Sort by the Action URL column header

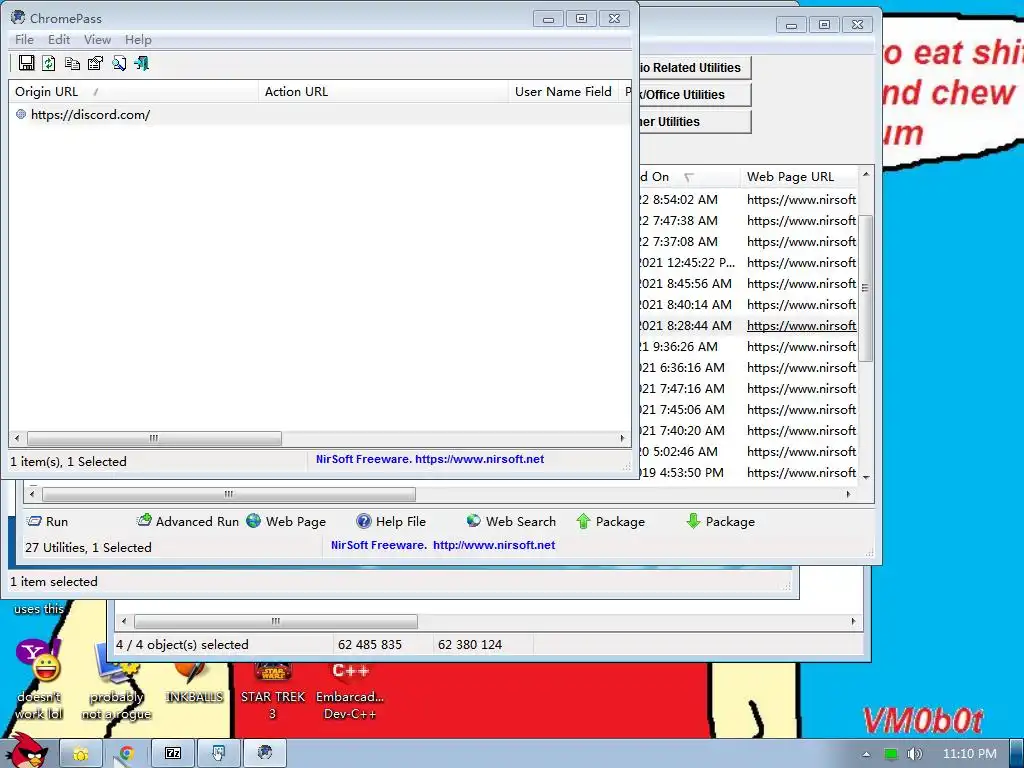click(x=383, y=91)
